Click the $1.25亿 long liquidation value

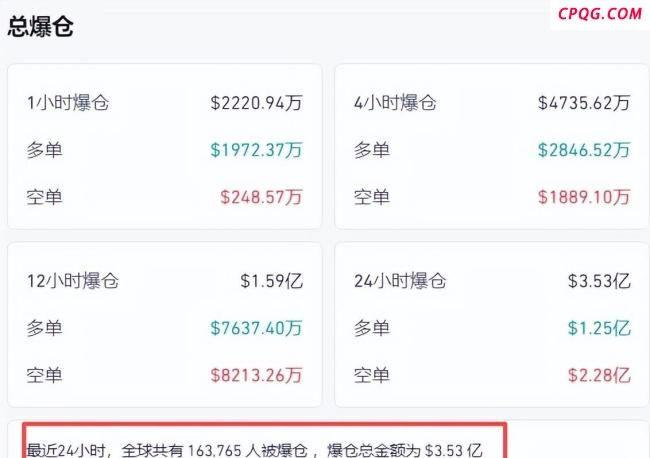599,328
